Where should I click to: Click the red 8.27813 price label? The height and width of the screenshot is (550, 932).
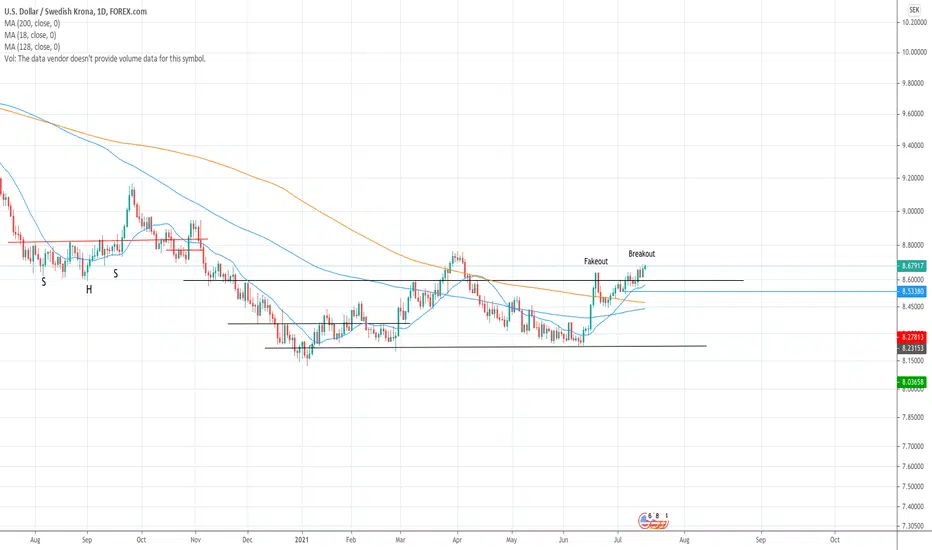(911, 337)
